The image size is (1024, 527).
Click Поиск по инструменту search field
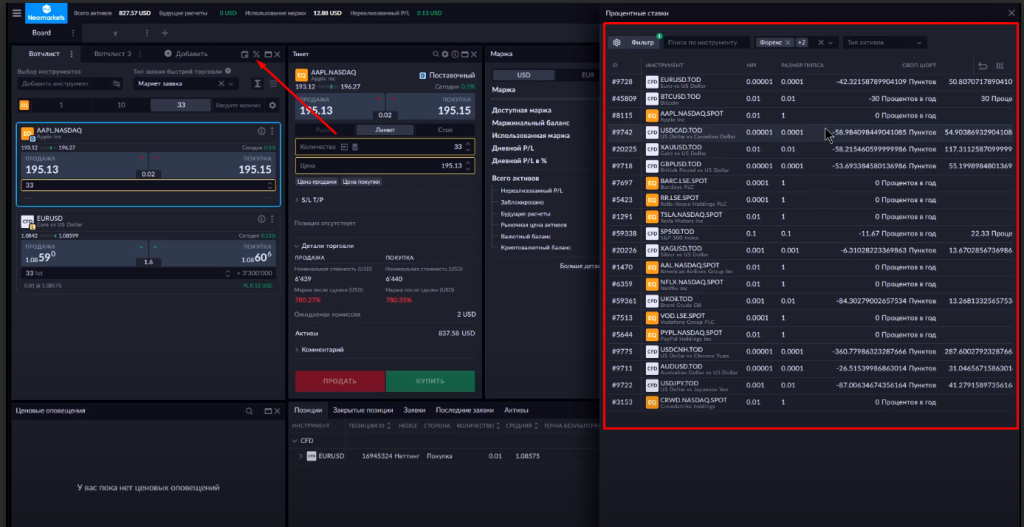click(x=707, y=42)
